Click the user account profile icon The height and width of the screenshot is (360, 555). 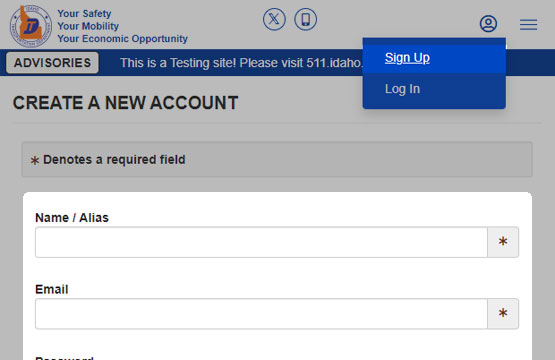488,24
